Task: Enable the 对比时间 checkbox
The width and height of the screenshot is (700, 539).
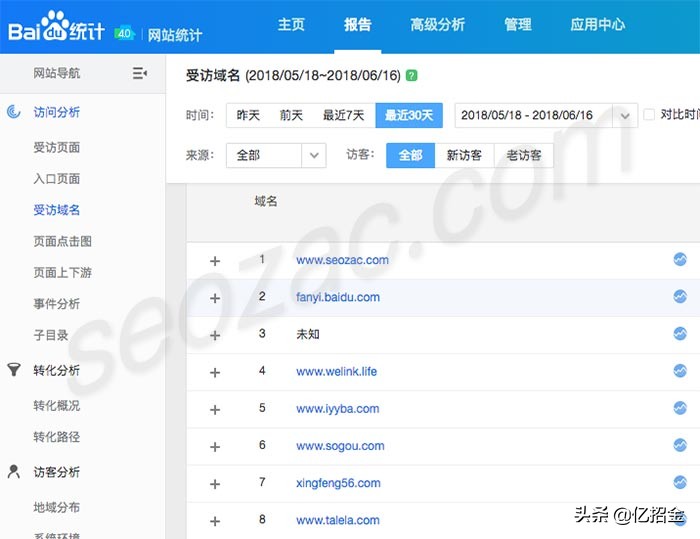Action: 649,115
